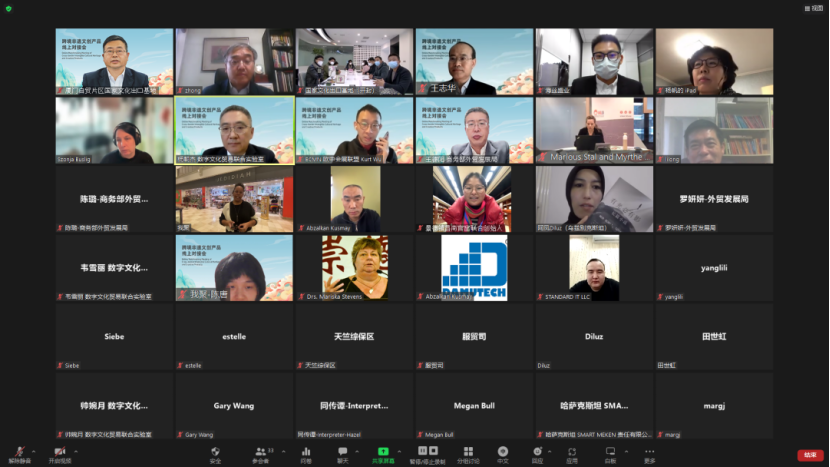Start video with the camera button
This screenshot has width=830, height=467.
click(x=59, y=454)
